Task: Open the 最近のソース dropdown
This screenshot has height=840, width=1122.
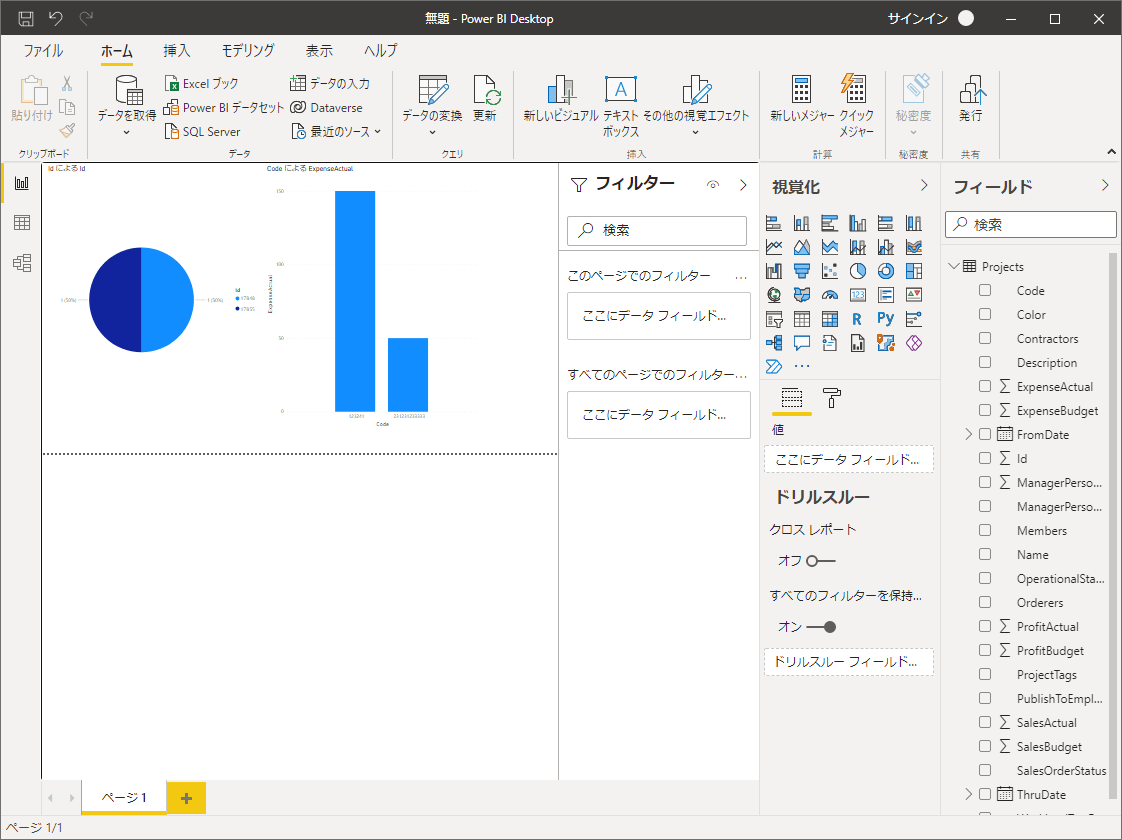Action: [x=339, y=131]
